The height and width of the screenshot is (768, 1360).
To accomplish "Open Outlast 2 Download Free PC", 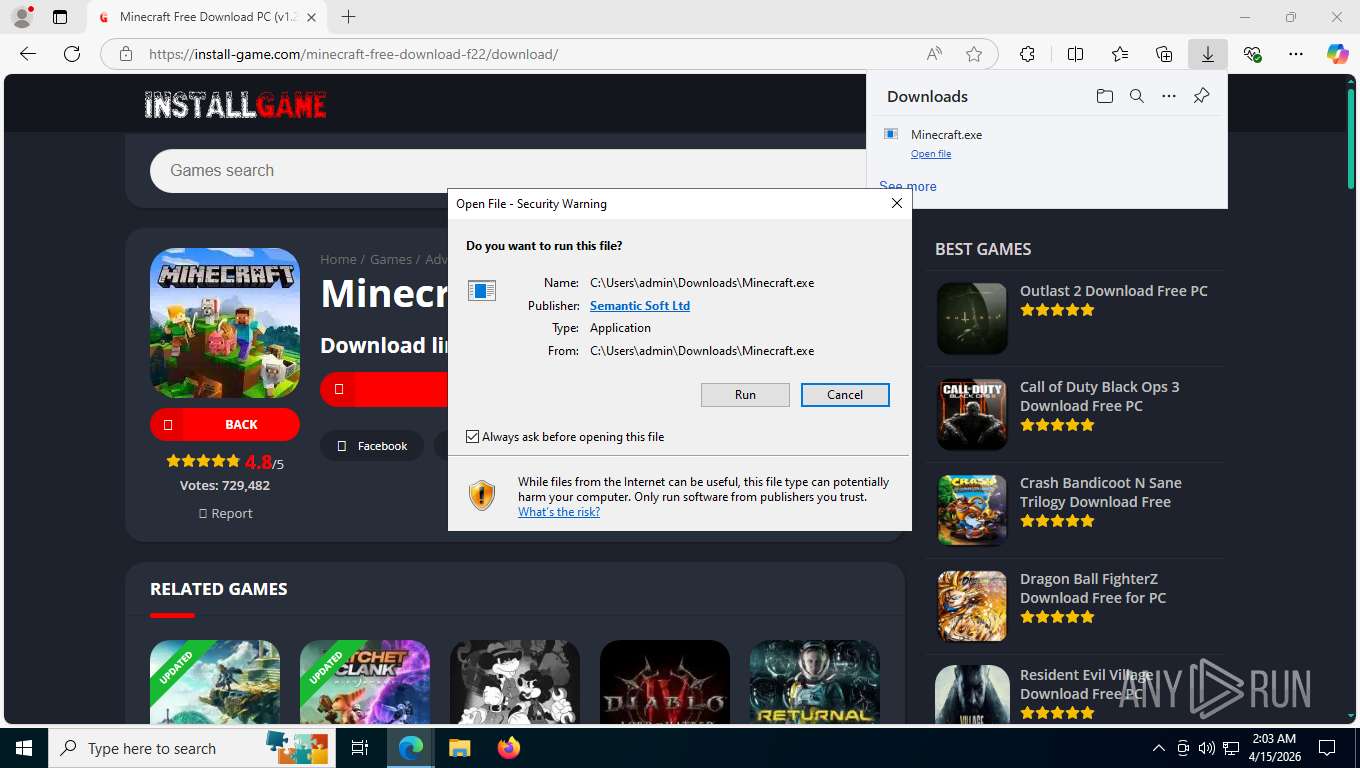I will (1114, 291).
